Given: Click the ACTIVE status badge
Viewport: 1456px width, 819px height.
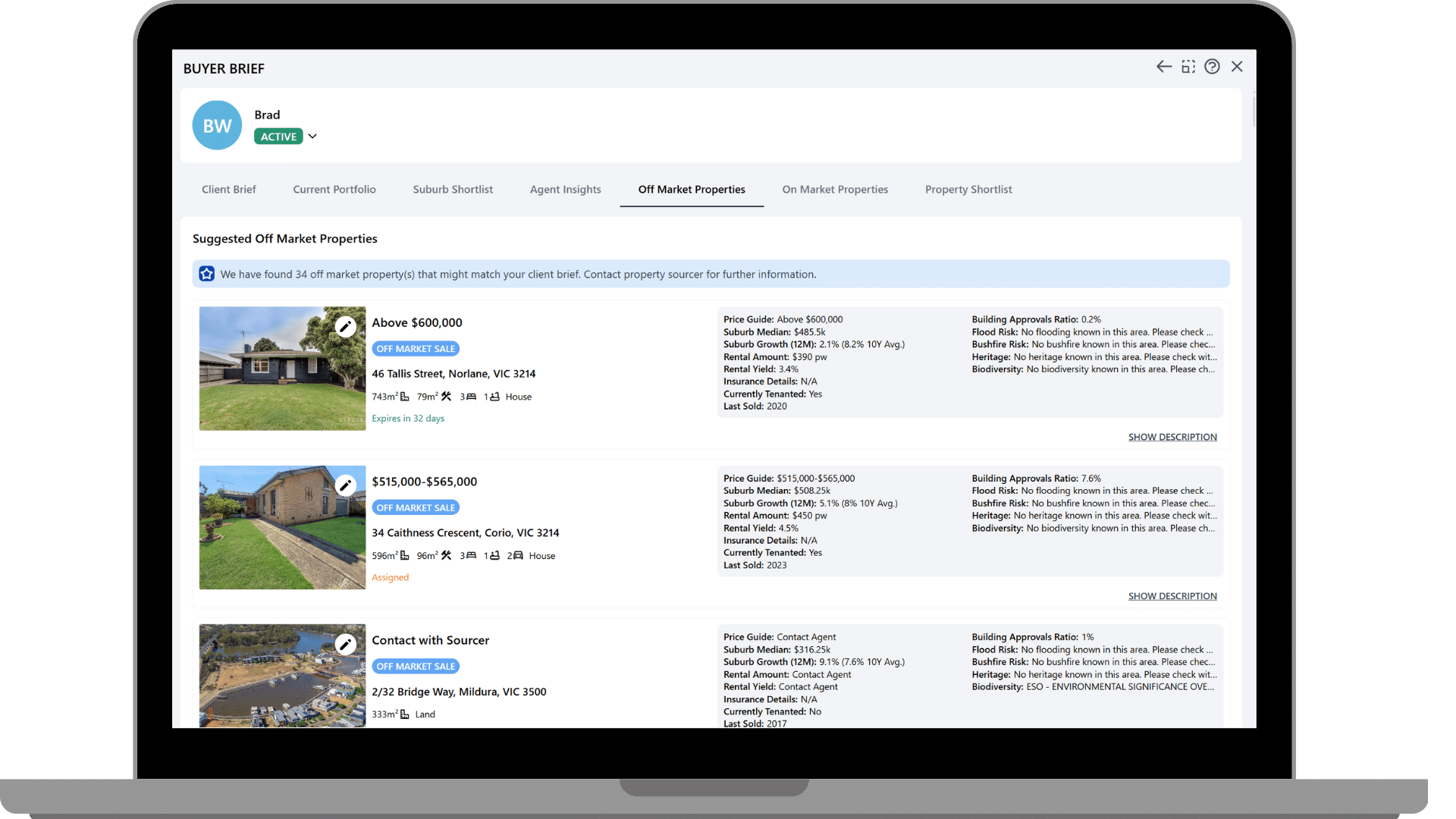Looking at the screenshot, I should point(278,136).
